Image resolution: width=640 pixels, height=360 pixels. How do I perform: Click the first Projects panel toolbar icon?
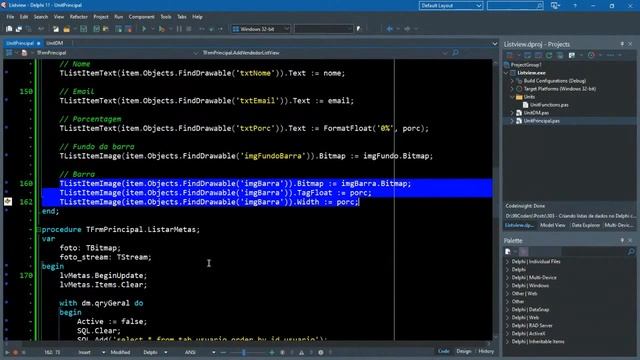click(x=509, y=55)
